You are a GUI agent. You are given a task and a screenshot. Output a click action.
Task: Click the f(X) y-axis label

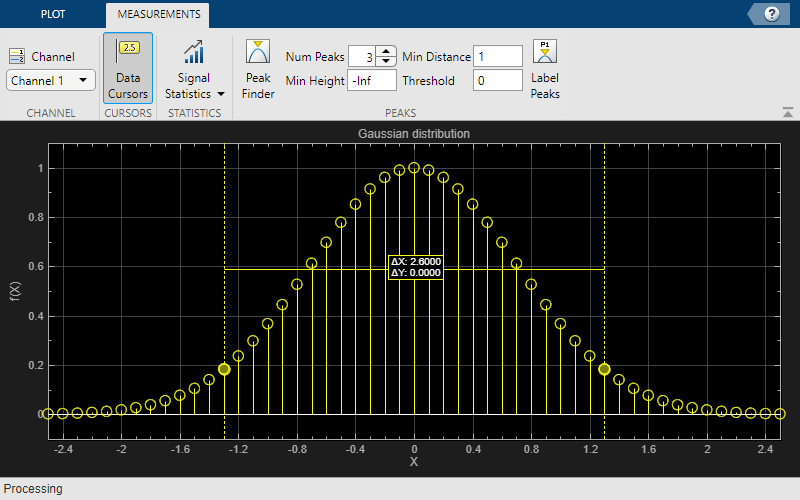tap(15, 291)
